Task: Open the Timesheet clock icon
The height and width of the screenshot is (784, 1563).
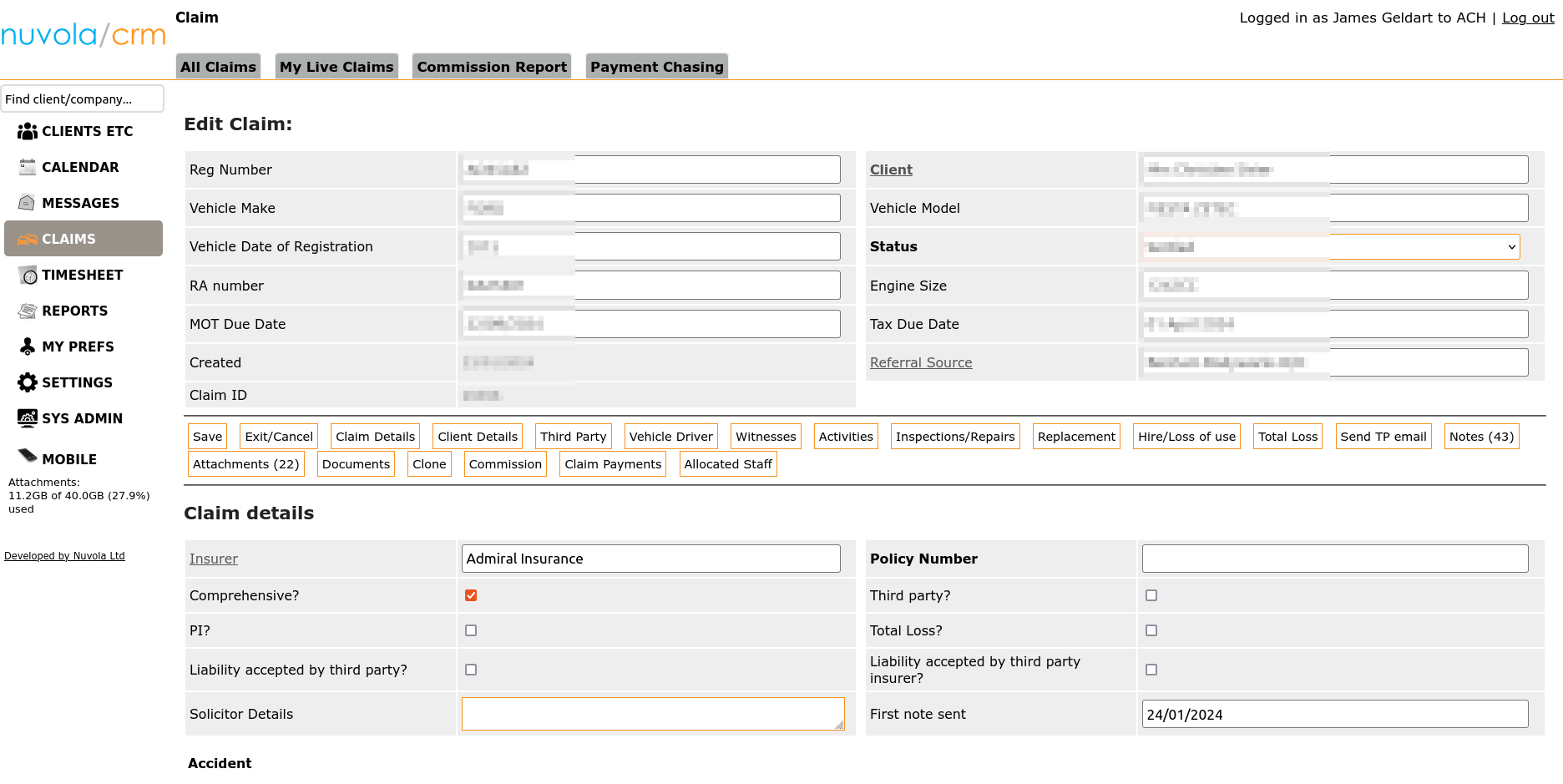Action: [28, 275]
